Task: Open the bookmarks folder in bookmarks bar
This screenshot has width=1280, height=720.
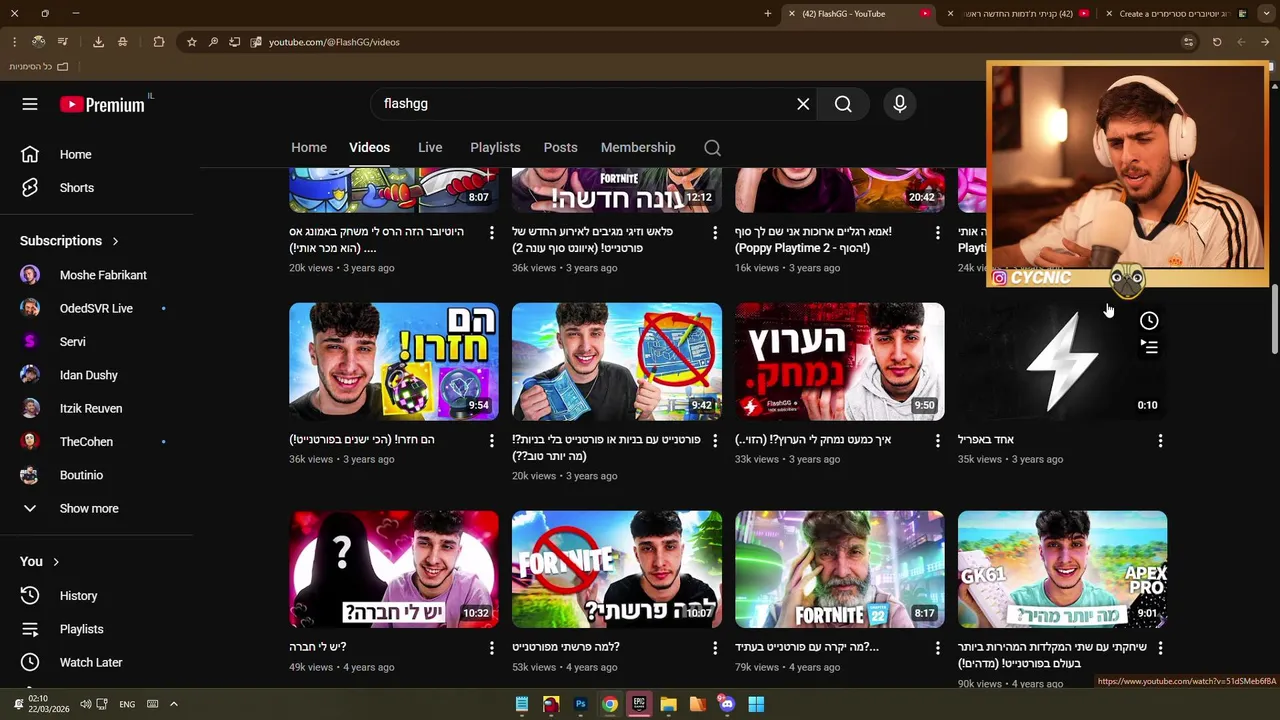Action: [39, 67]
